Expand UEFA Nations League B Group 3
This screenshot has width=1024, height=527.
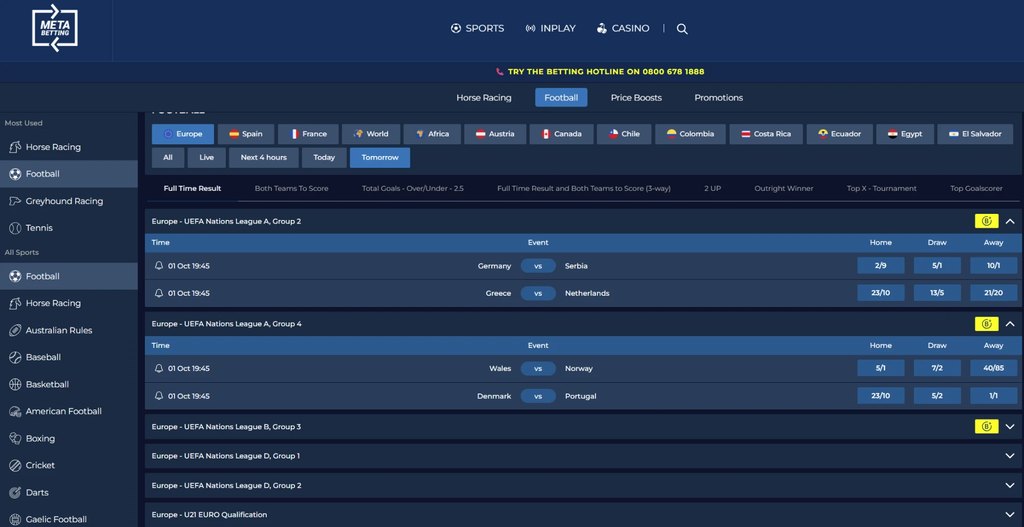click(x=1010, y=426)
